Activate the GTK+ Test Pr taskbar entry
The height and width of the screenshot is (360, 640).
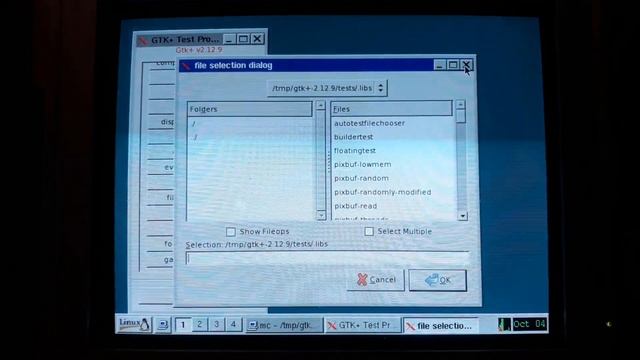(362, 325)
